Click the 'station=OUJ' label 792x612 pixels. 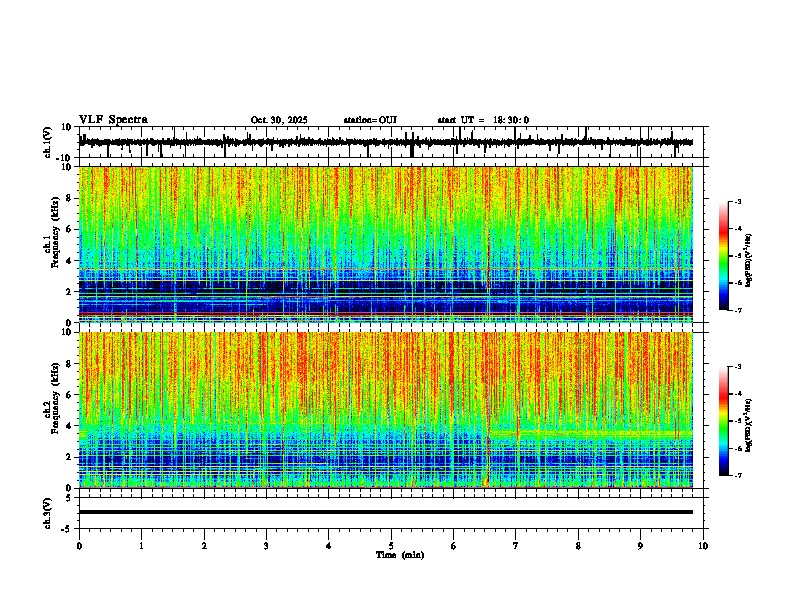point(370,120)
